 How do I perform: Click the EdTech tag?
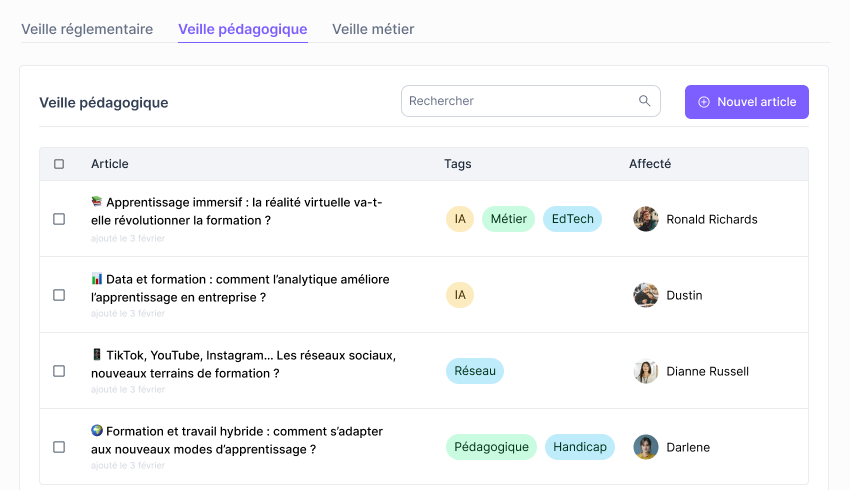(x=572, y=219)
